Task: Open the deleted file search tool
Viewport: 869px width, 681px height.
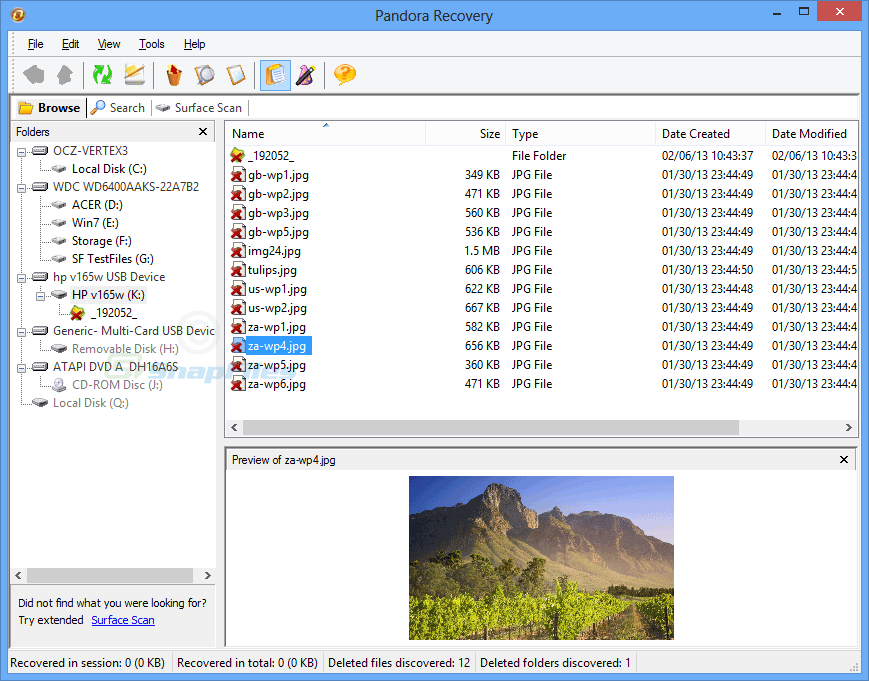Action: click(203, 75)
